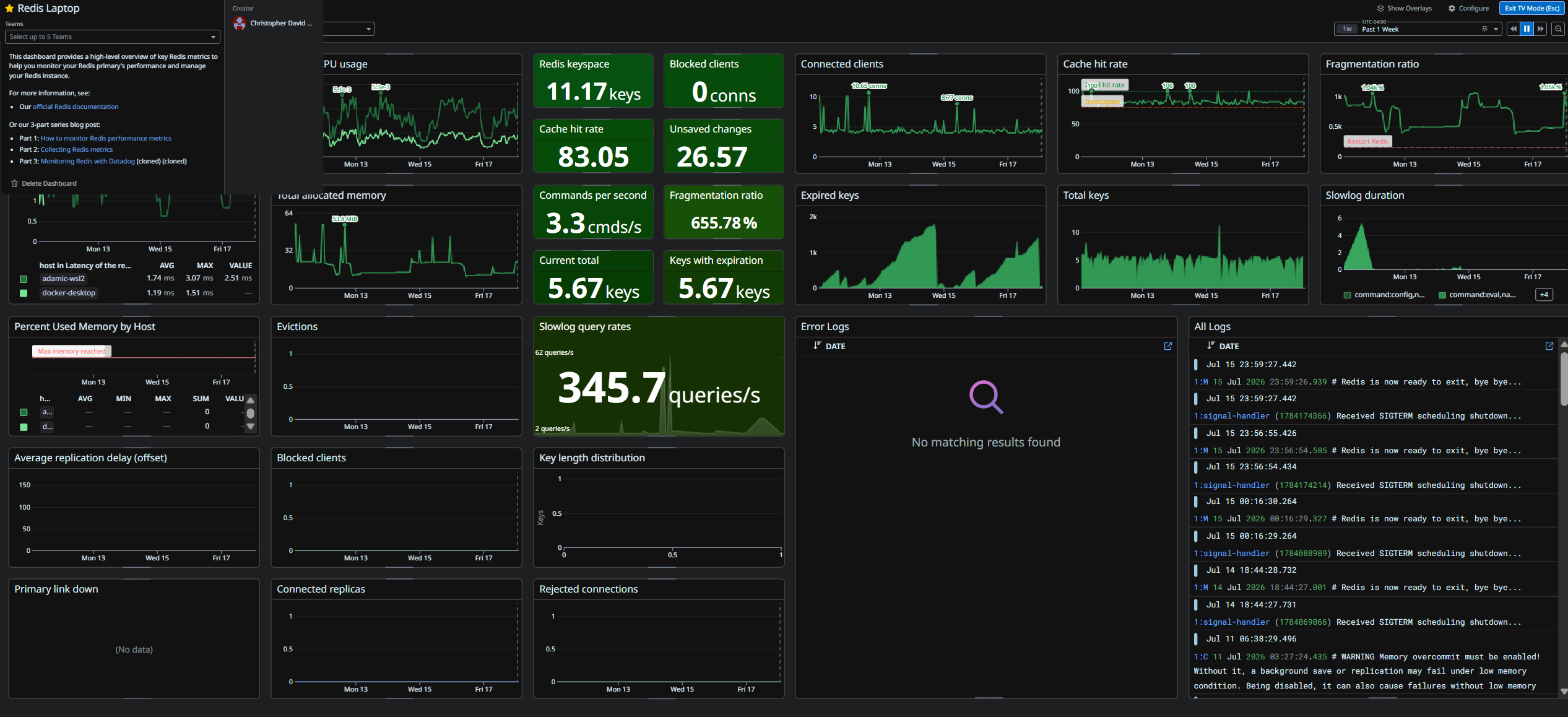Click the MAX column header in Latency legend

[205, 266]
